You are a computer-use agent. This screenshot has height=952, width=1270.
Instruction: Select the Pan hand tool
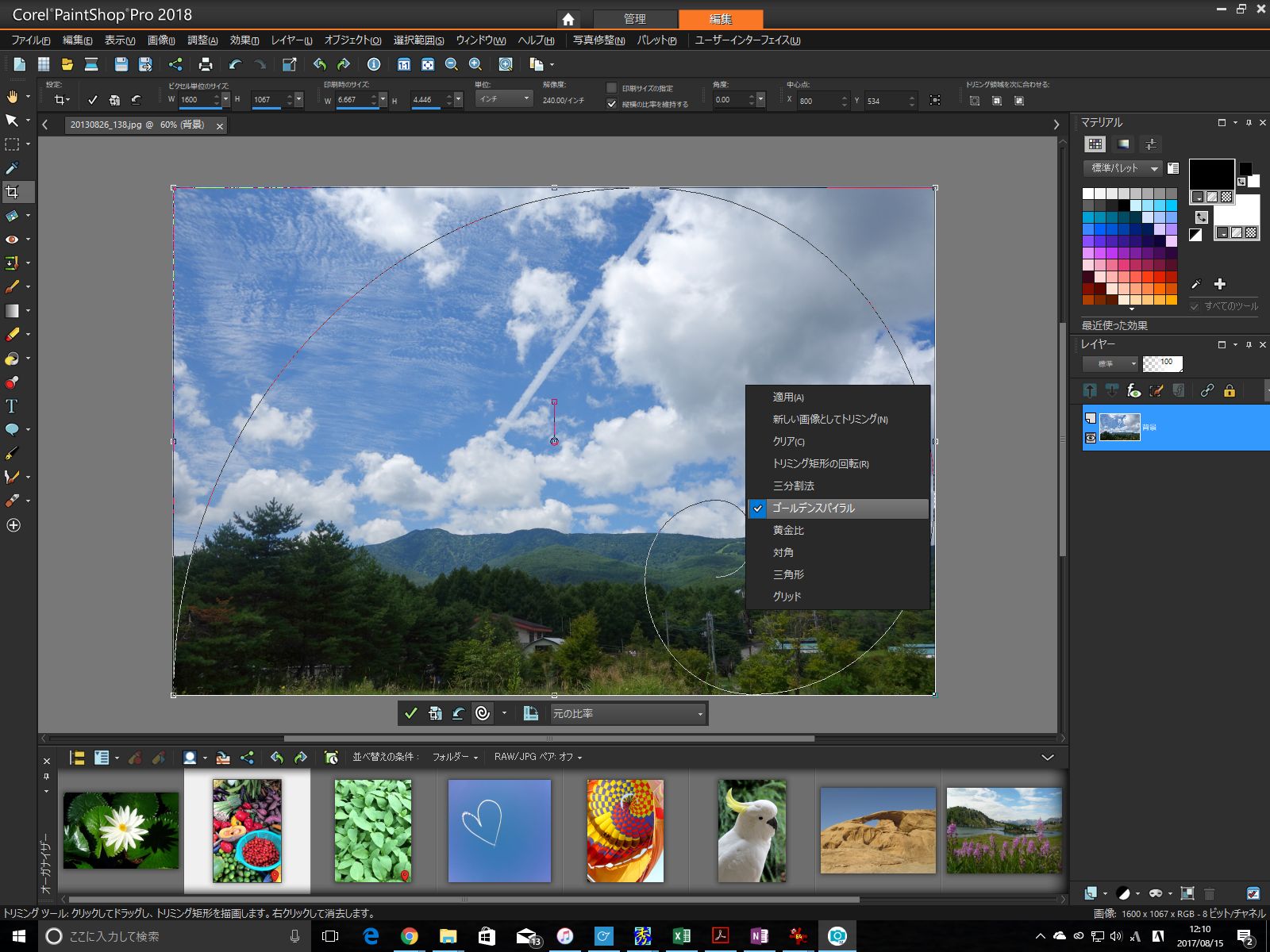tap(13, 97)
